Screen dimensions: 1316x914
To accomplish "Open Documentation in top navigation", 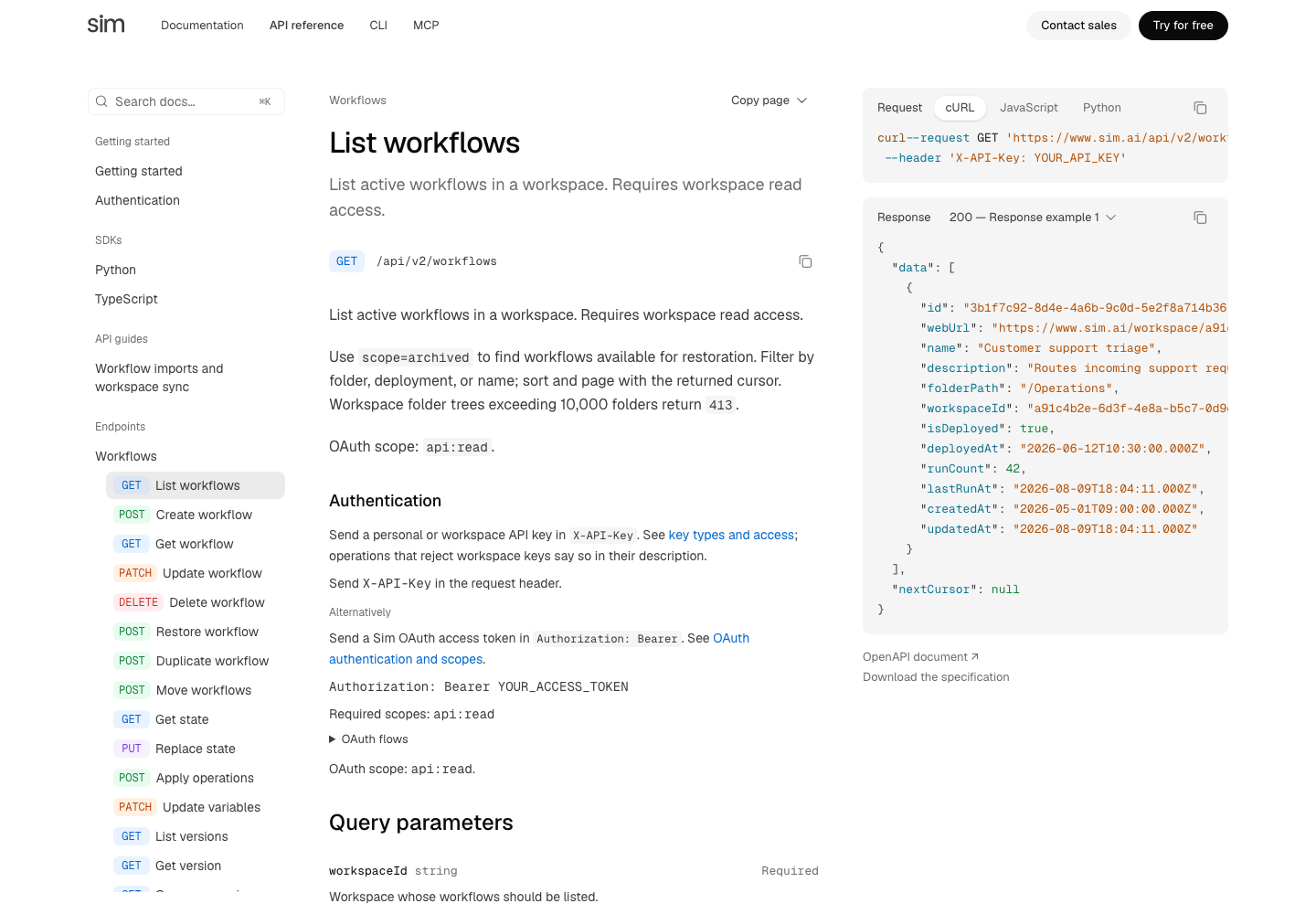I will pos(202,26).
